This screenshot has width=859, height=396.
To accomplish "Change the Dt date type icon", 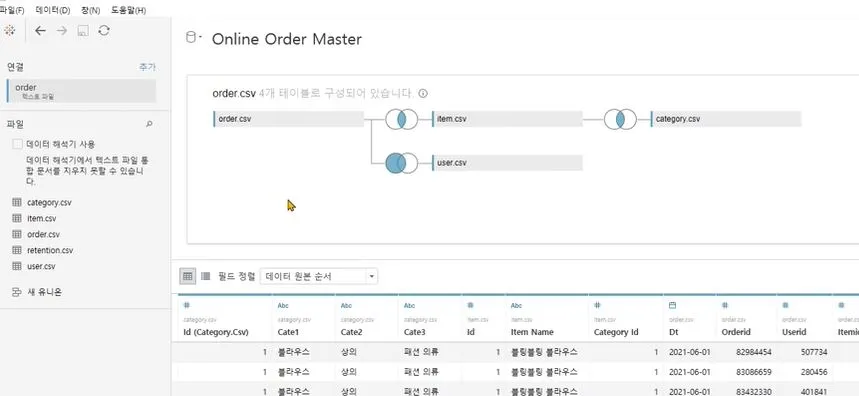I will (x=673, y=306).
